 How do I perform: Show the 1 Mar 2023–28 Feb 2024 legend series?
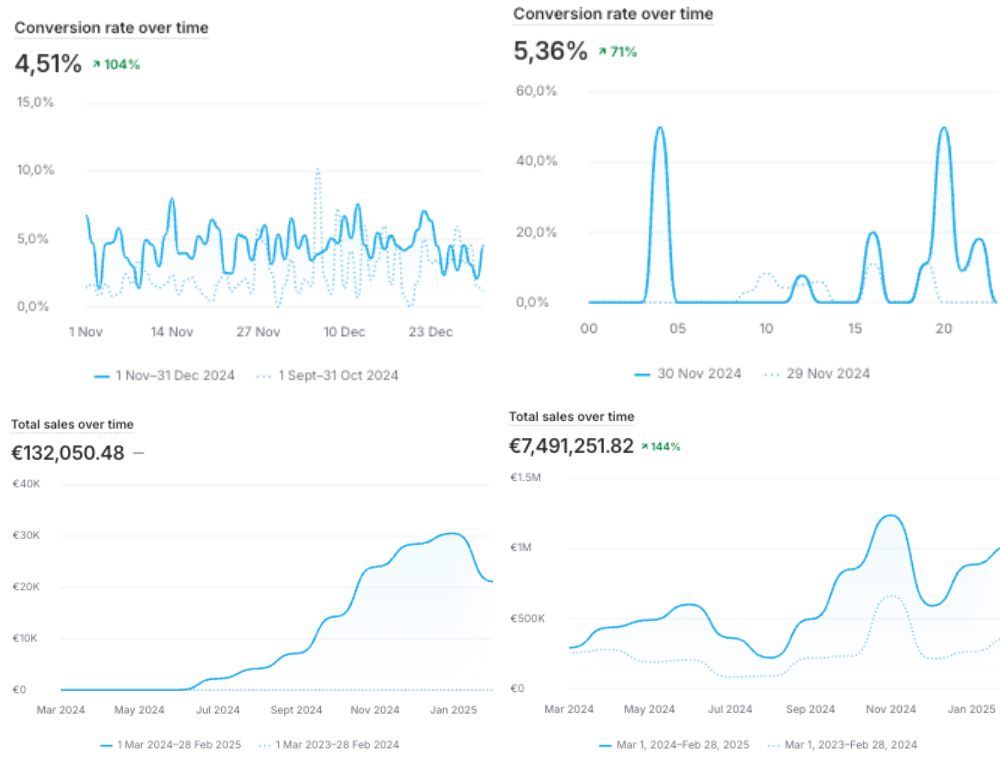tap(329, 745)
